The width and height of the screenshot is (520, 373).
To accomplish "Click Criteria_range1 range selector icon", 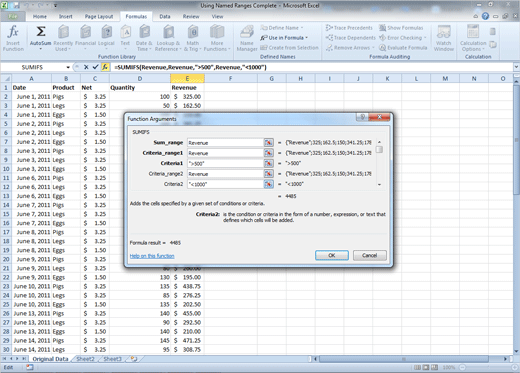I will pyautogui.click(x=268, y=153).
